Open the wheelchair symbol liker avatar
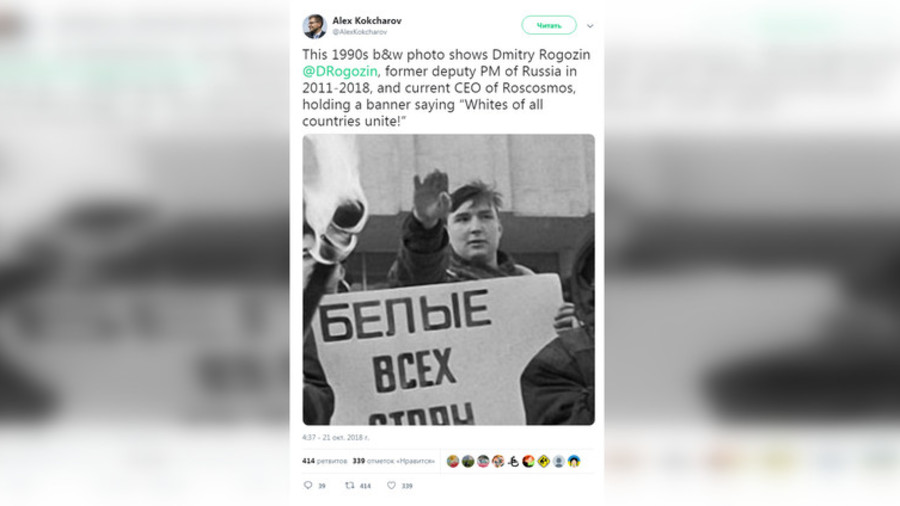This screenshot has height=506, width=900. [x=513, y=461]
